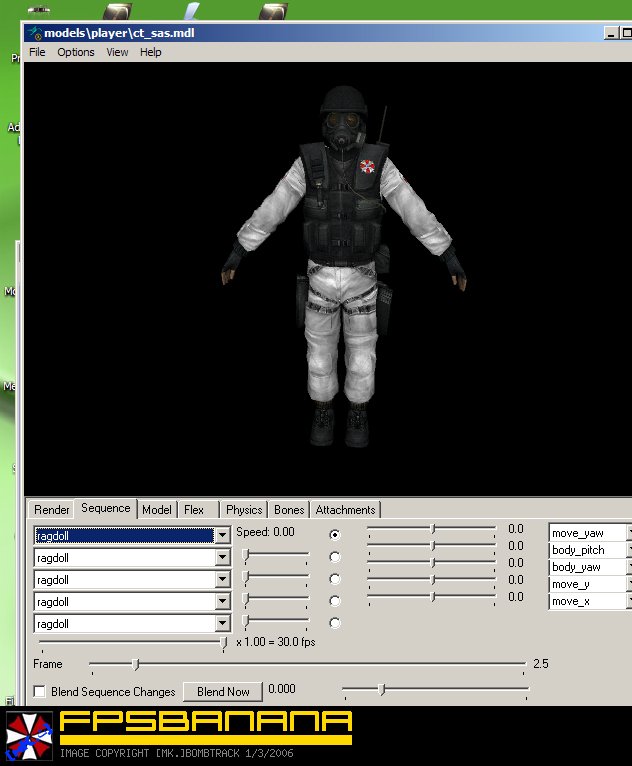Click the move_yaw pose parameter slider

[x=432, y=529]
